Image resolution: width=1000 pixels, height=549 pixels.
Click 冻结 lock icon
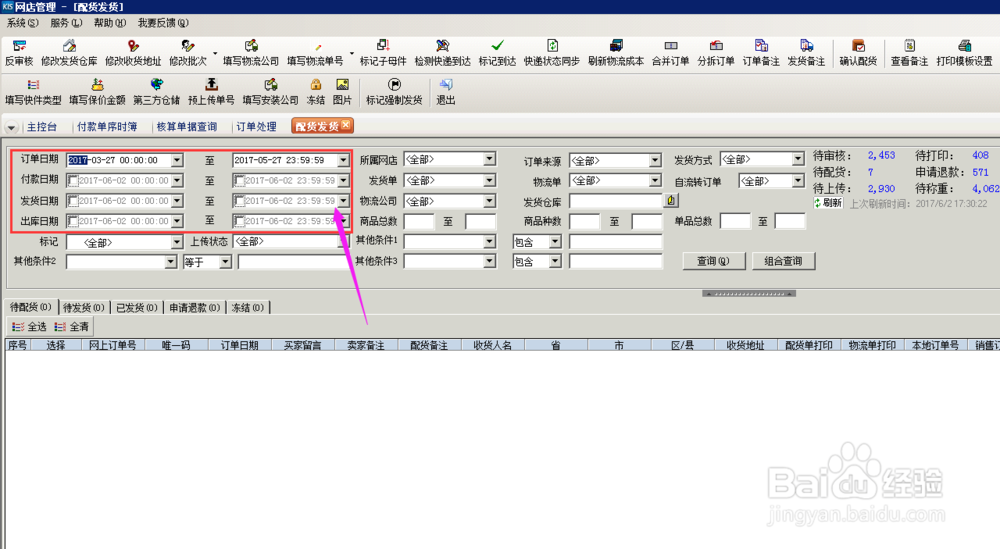pyautogui.click(x=315, y=92)
